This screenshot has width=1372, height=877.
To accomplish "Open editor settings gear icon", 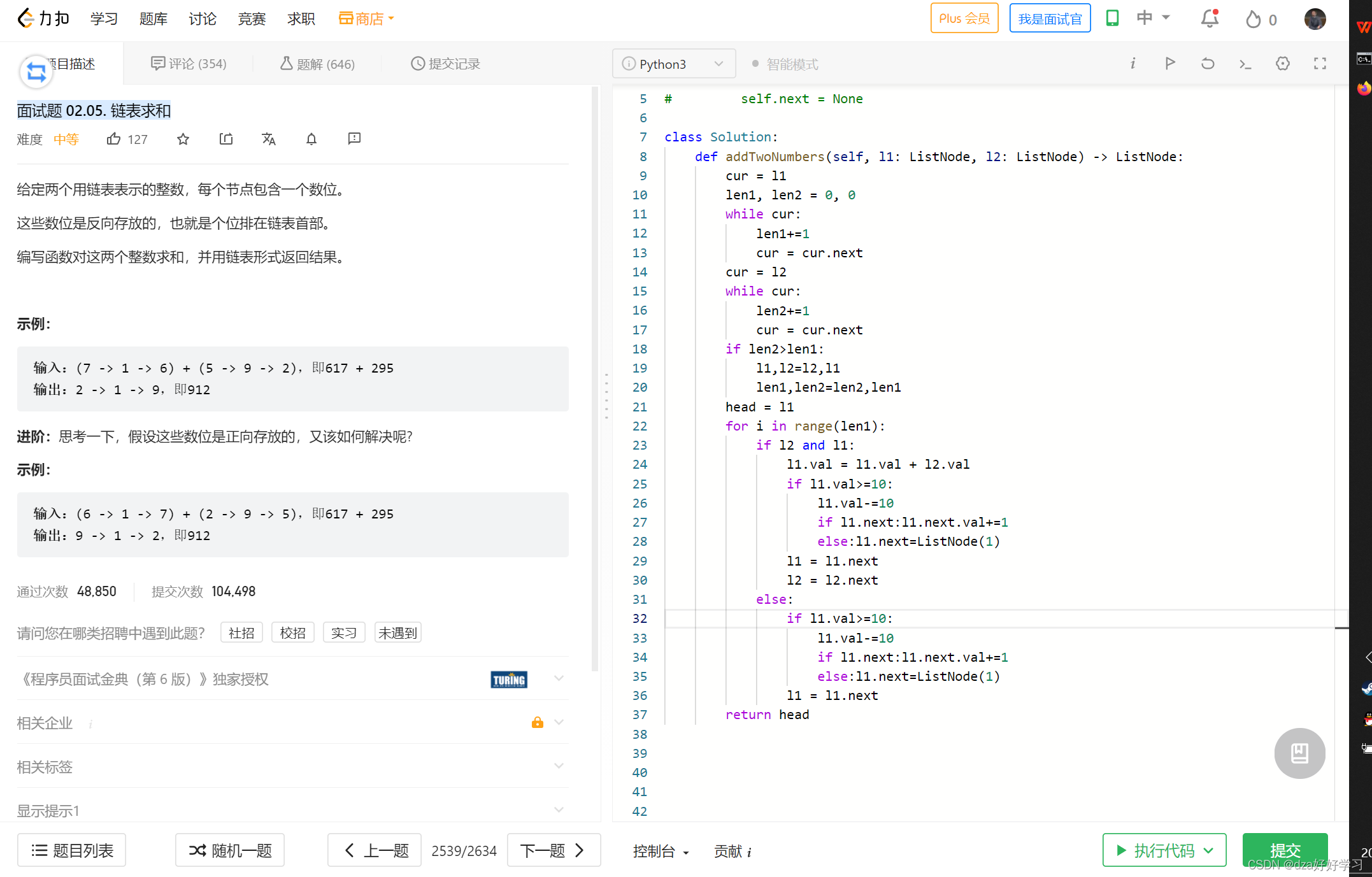I will point(1283,64).
